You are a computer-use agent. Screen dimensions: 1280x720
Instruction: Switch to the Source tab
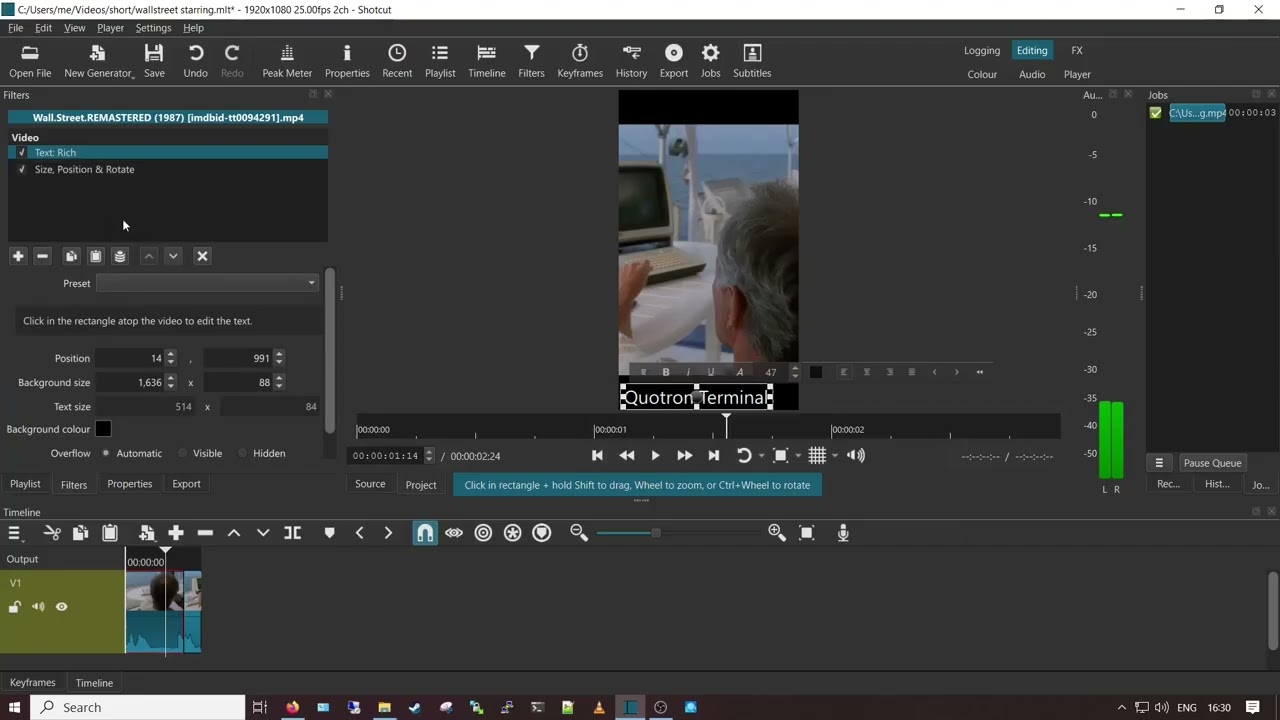pos(370,484)
